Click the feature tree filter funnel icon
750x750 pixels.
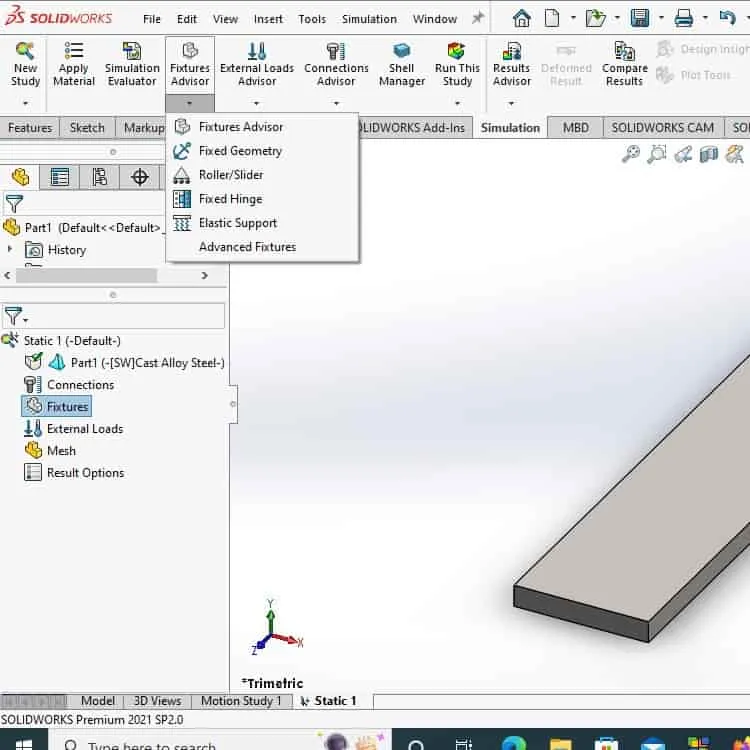(x=14, y=203)
